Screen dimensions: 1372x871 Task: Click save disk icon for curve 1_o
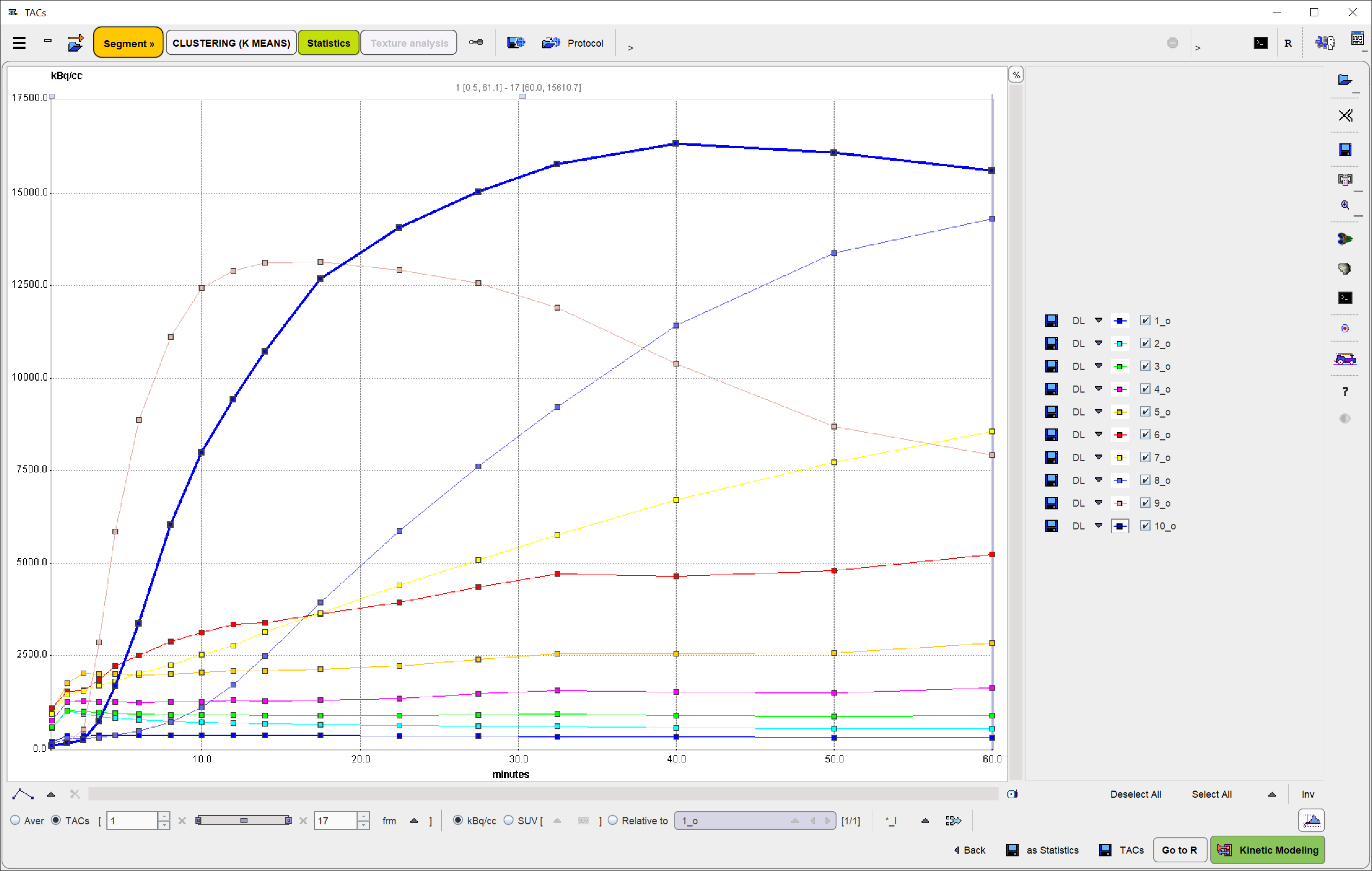click(1051, 320)
